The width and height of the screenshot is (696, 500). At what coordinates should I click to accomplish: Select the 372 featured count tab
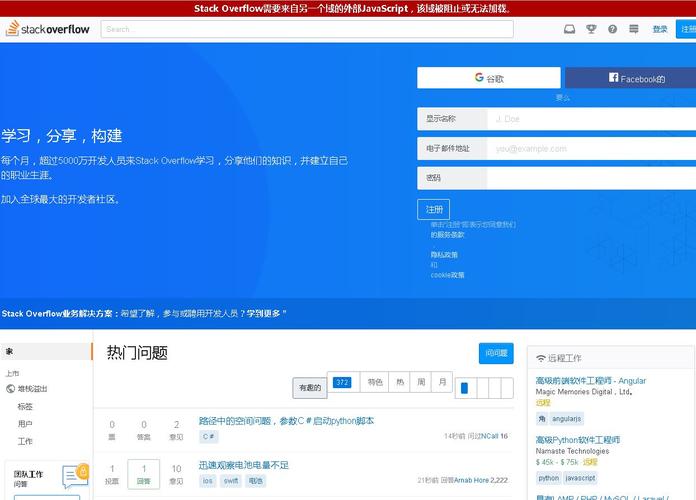(x=342, y=382)
